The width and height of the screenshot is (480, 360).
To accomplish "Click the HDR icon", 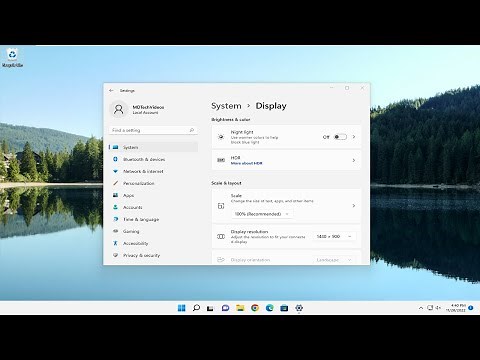I will click(221, 160).
